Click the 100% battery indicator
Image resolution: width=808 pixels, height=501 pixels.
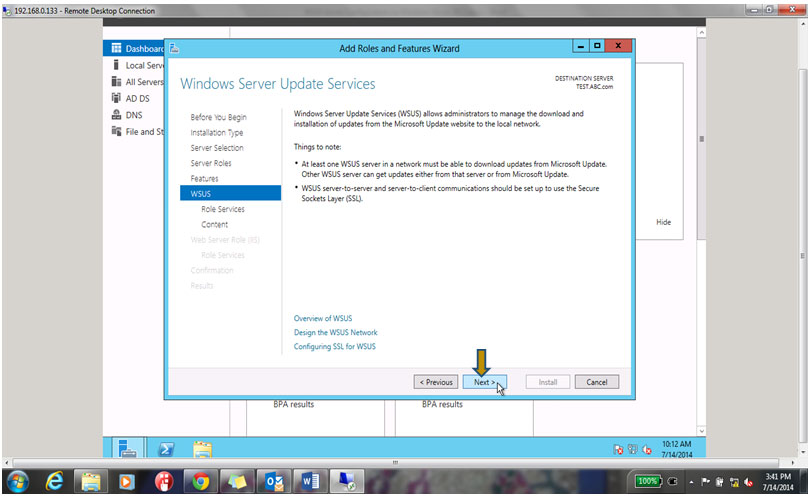pos(647,481)
